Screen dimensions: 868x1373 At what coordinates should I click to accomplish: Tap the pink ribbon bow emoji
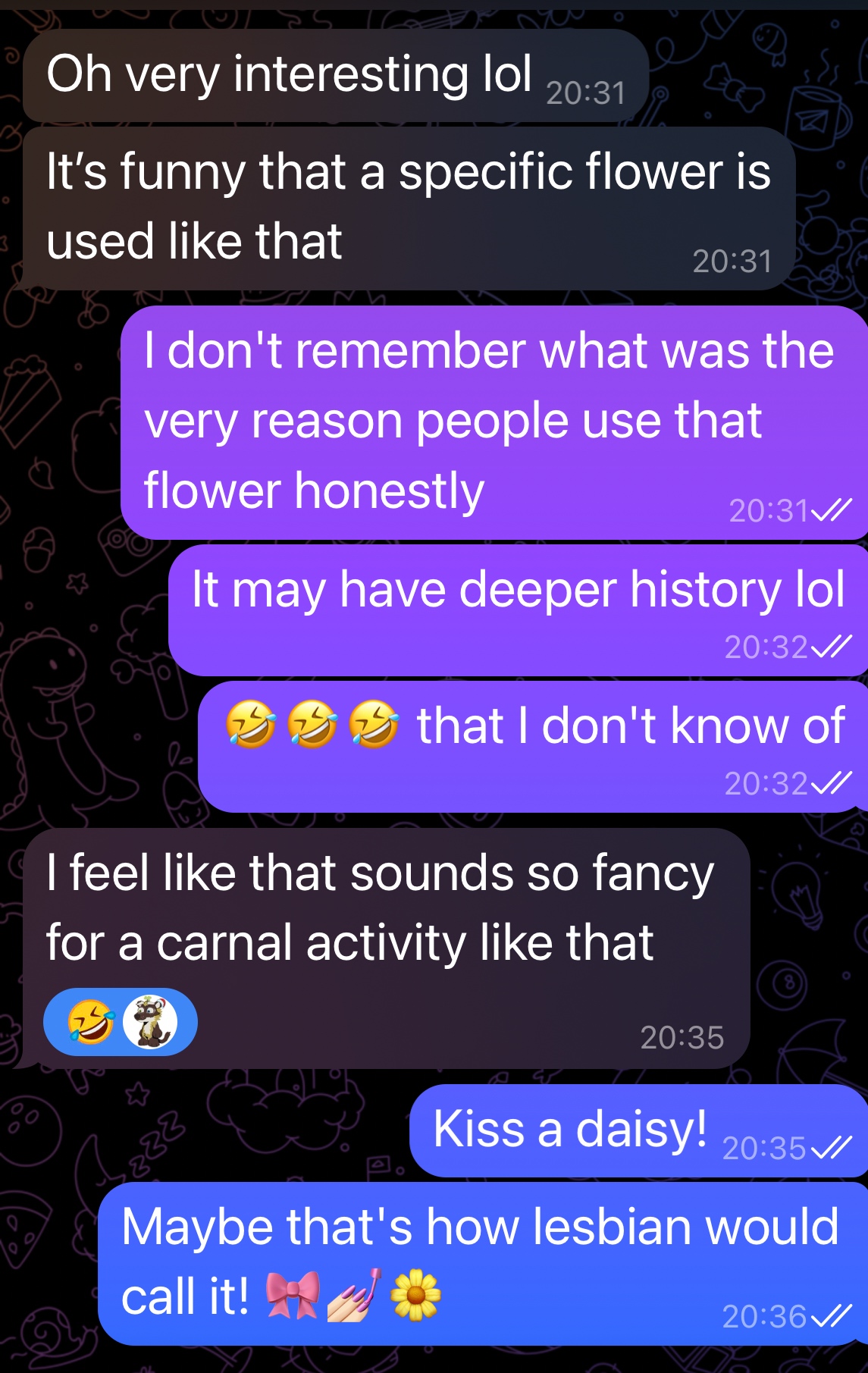click(x=293, y=1295)
